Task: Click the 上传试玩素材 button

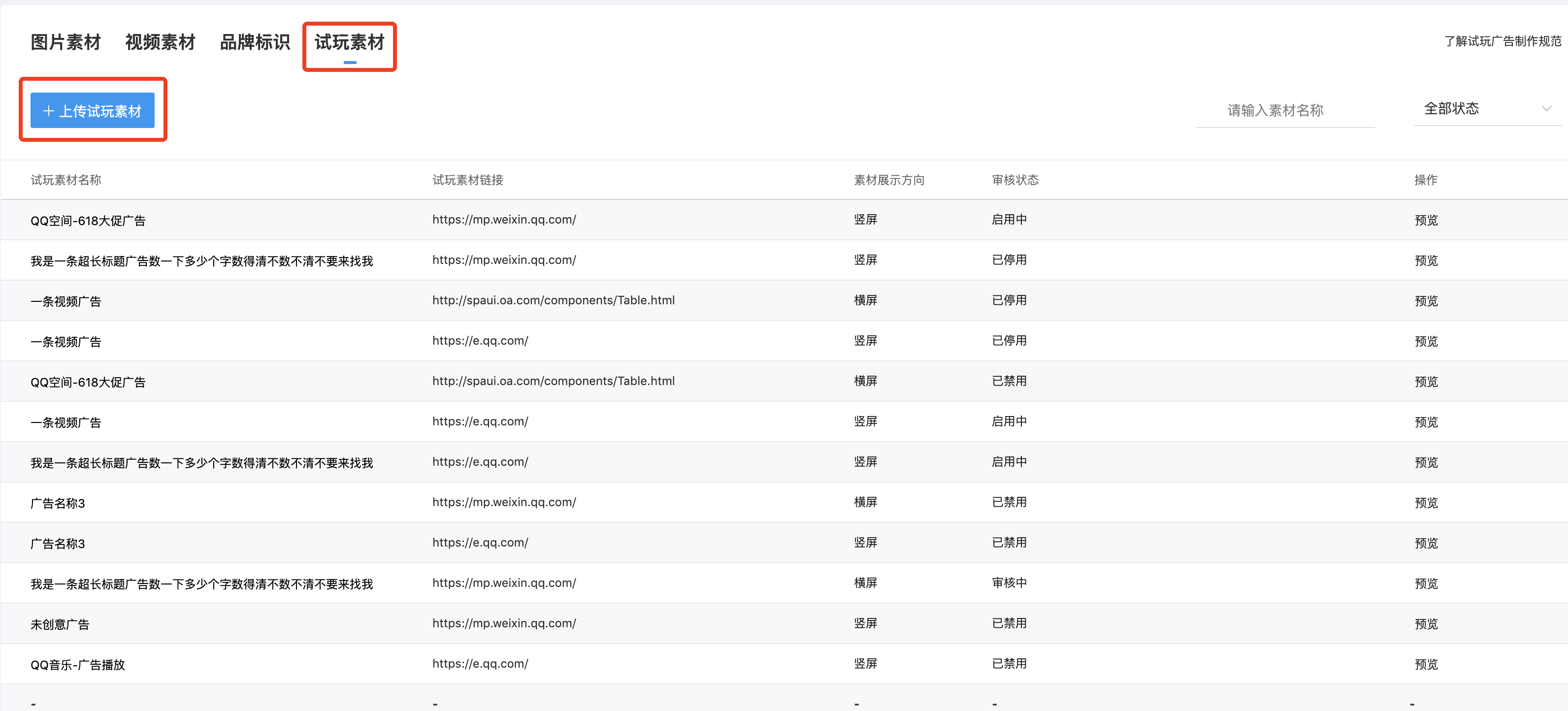Action: coord(93,111)
